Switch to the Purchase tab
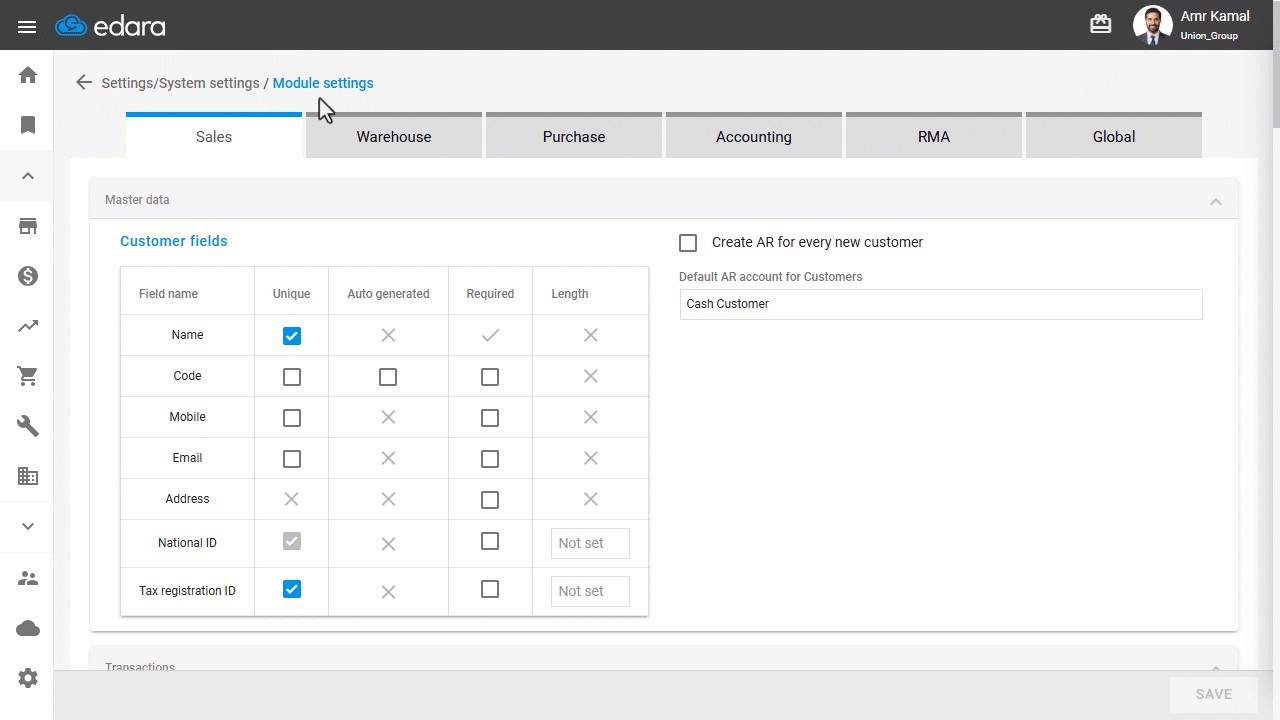The image size is (1280, 720). pyautogui.click(x=574, y=136)
